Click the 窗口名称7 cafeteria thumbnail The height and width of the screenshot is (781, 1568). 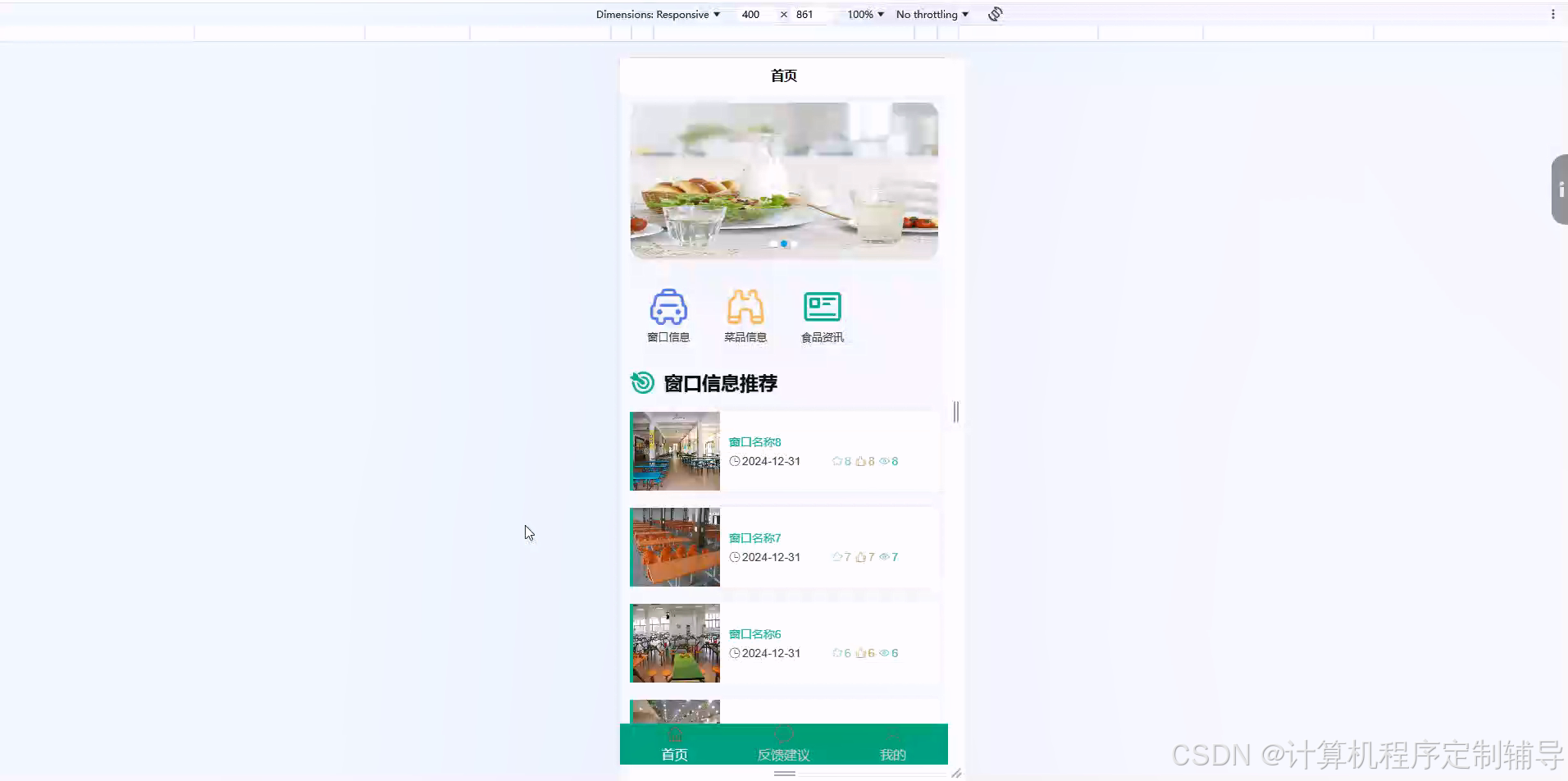pos(674,547)
